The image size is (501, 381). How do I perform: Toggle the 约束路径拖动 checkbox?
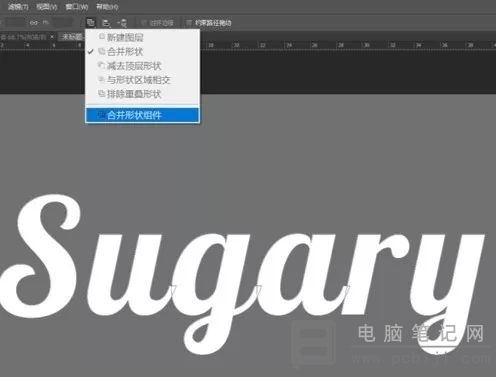coord(189,23)
